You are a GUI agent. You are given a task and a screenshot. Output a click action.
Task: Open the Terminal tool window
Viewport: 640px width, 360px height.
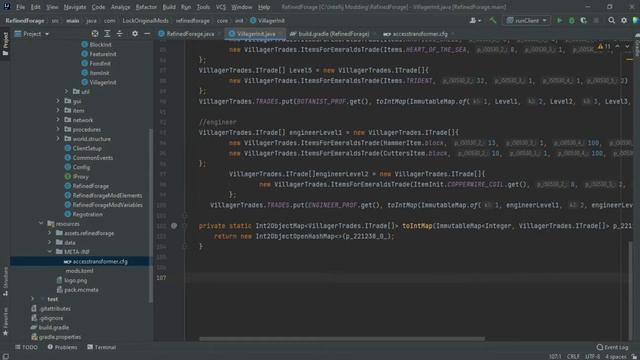[102, 347]
